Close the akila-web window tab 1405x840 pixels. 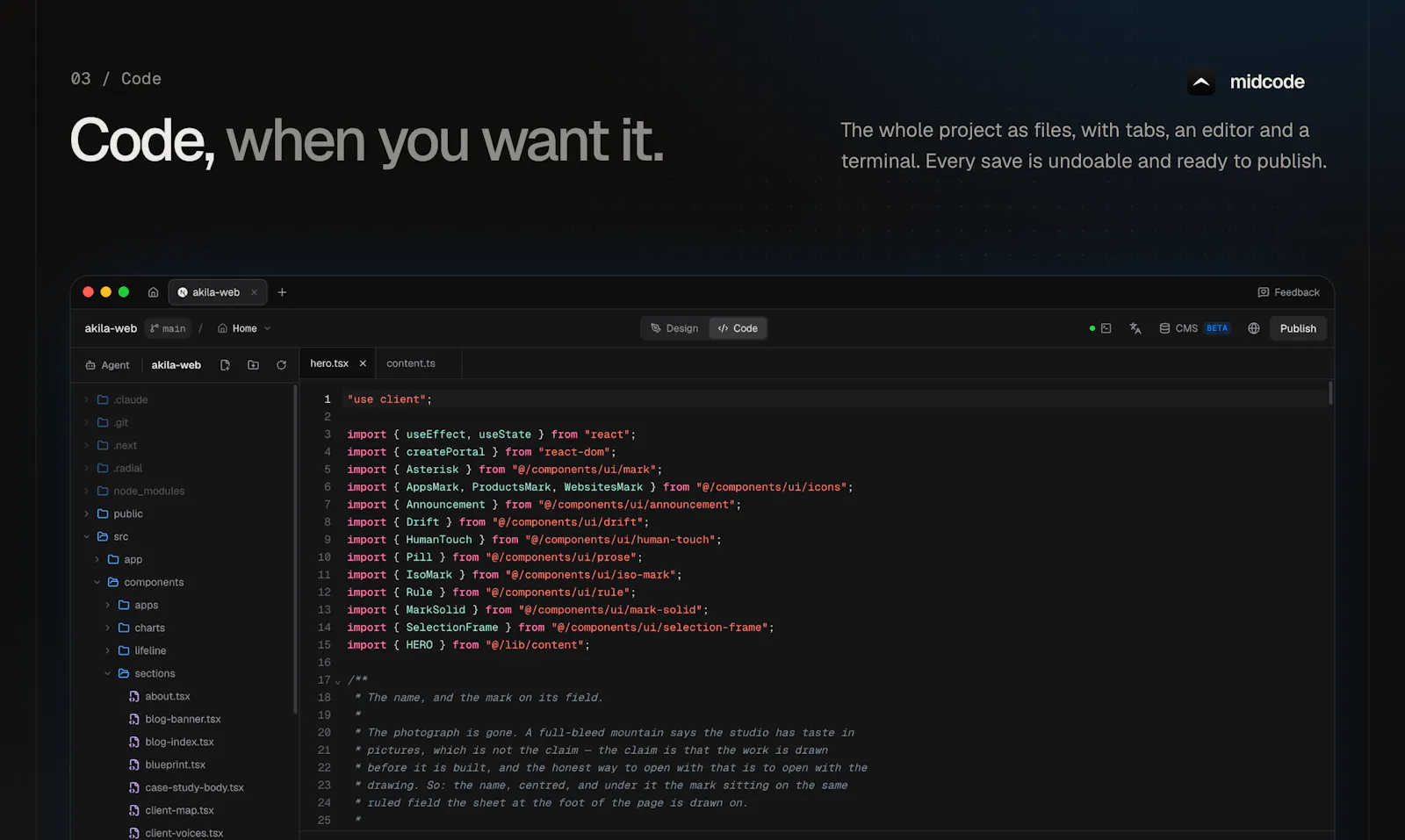[254, 292]
